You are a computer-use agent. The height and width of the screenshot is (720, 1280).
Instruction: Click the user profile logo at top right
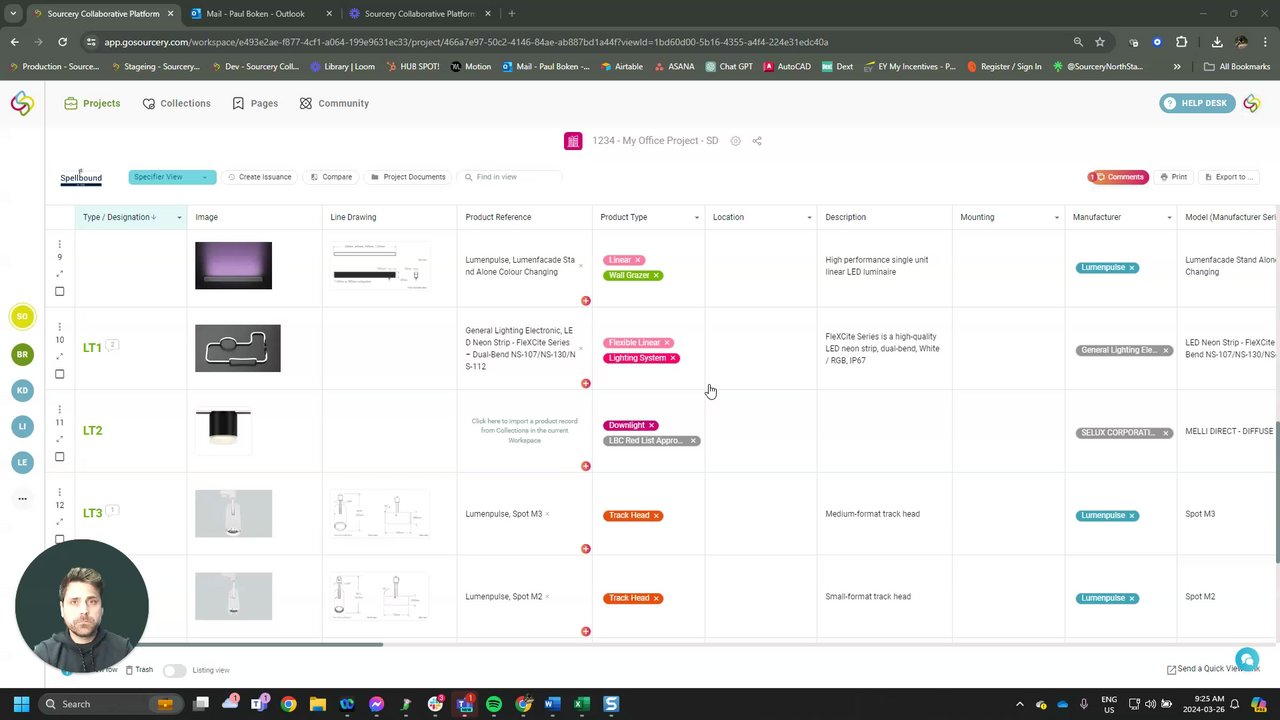1251,103
